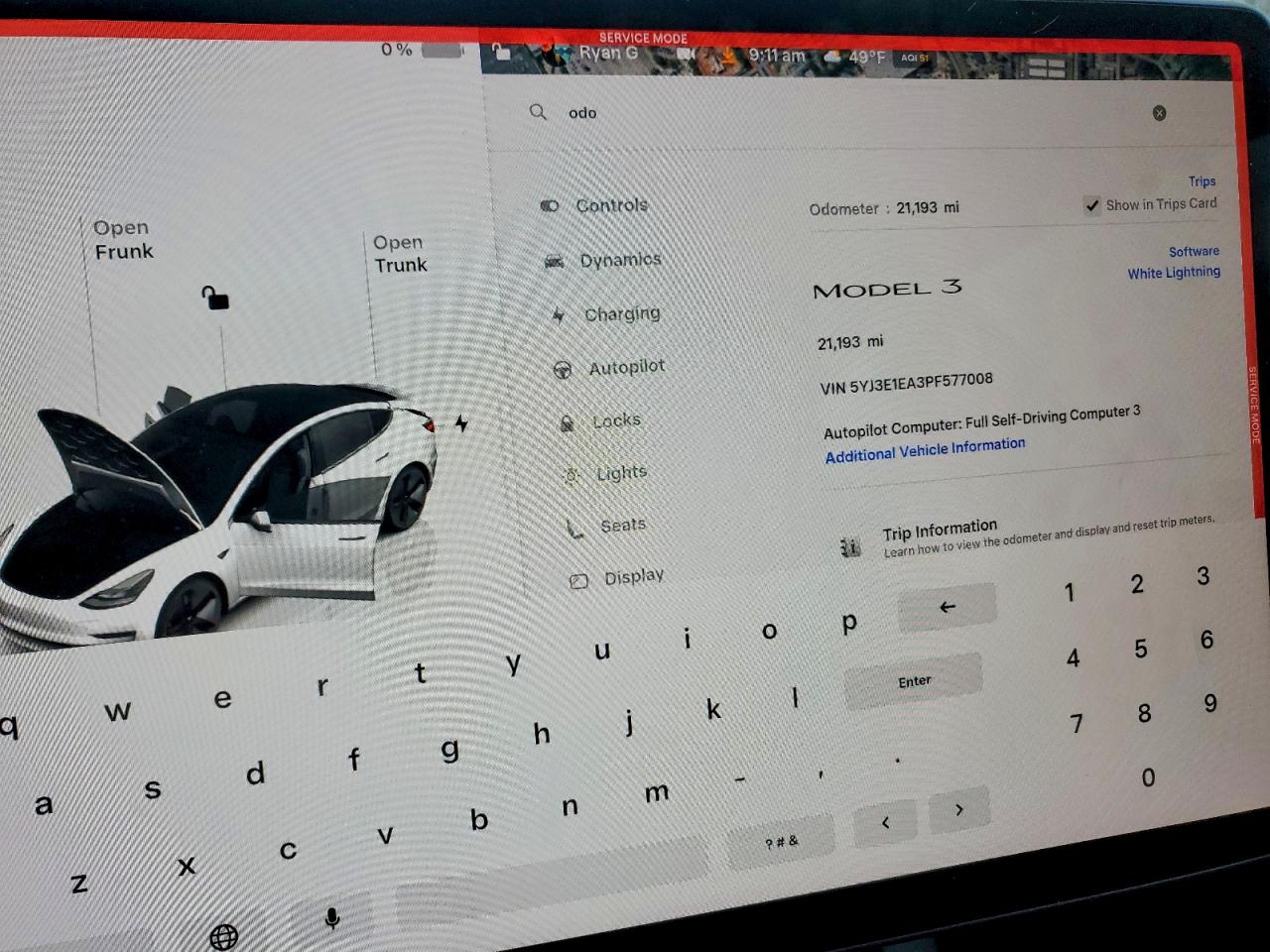Open the Autopilot menu
1270x952 pixels.
point(609,368)
